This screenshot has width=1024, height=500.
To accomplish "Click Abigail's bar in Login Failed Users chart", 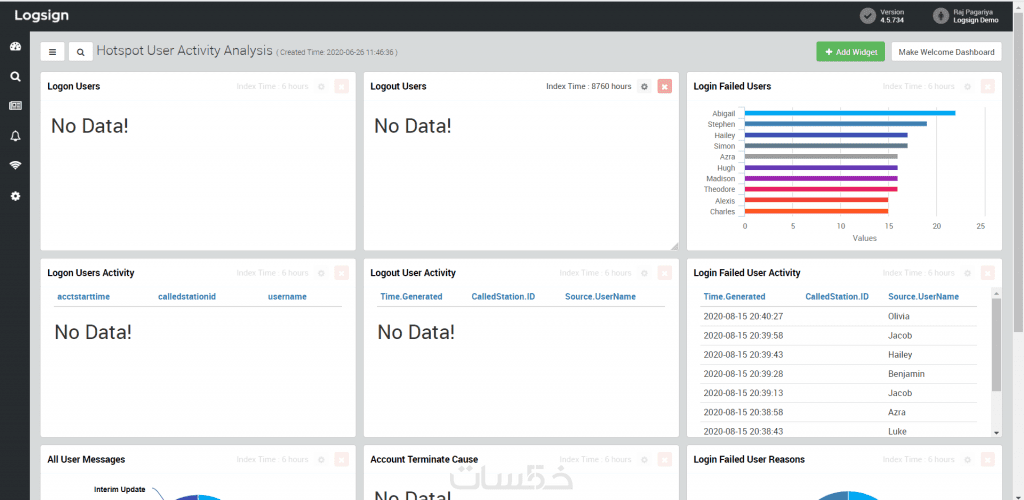I will point(850,113).
